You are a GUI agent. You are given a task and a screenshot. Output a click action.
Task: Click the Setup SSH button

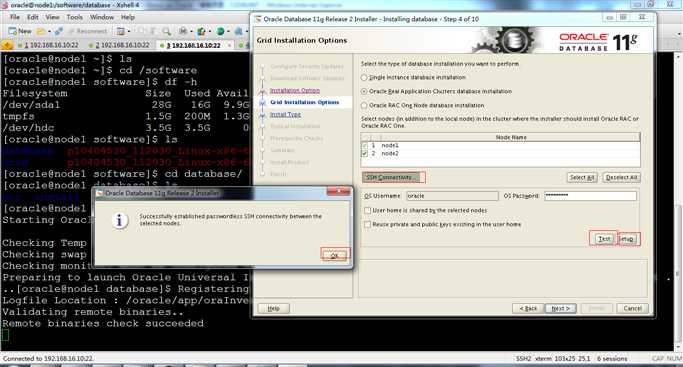[627, 239]
